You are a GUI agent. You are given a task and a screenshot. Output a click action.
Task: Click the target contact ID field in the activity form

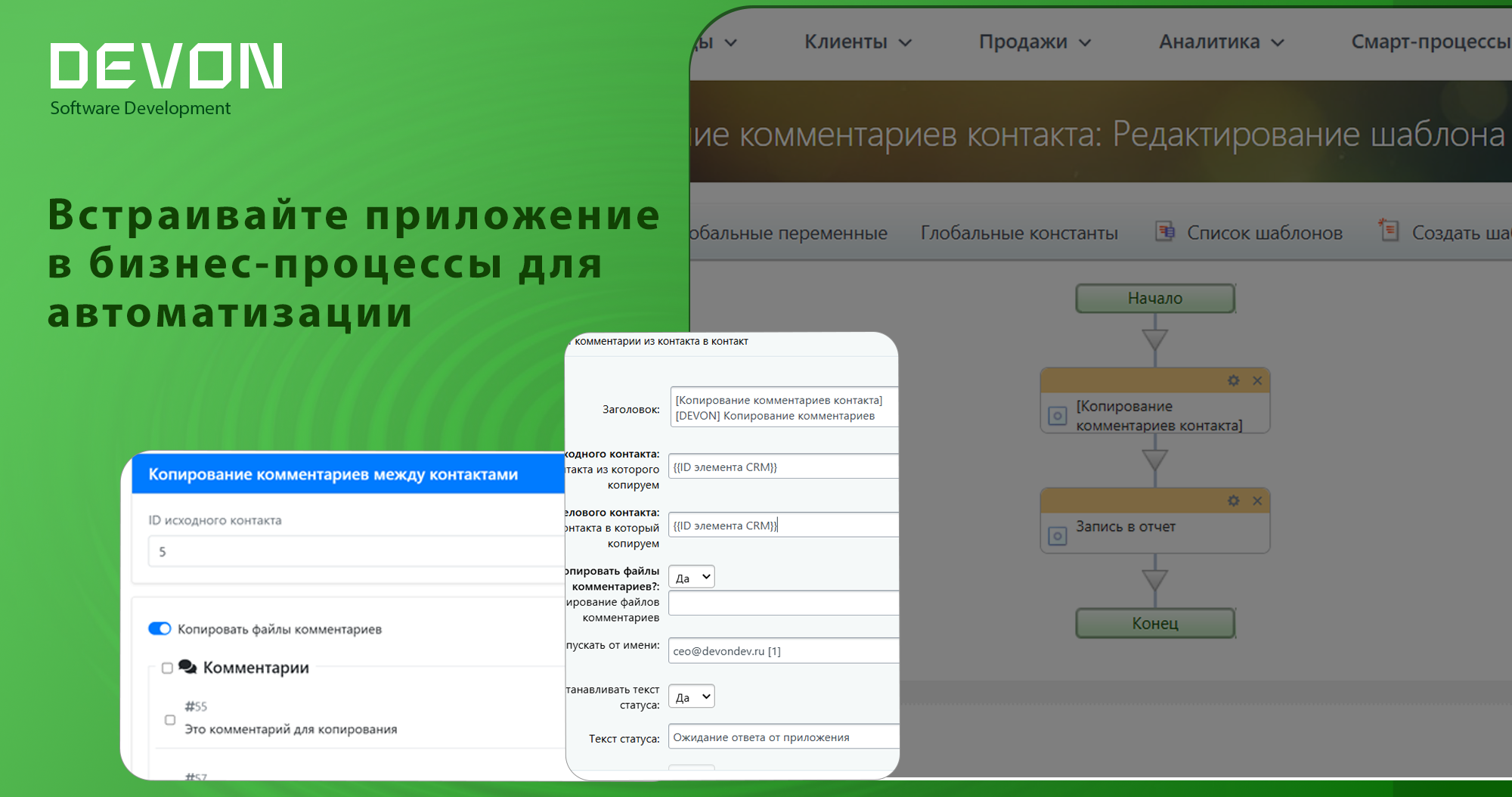[783, 525]
